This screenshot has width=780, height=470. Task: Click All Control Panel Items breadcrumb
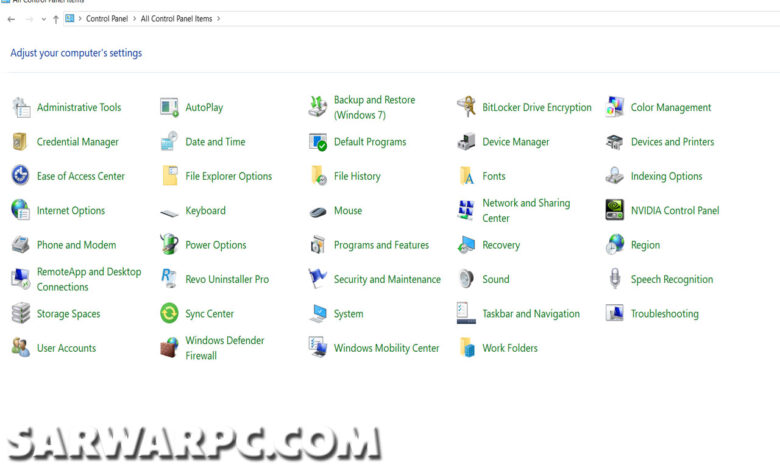(x=177, y=19)
